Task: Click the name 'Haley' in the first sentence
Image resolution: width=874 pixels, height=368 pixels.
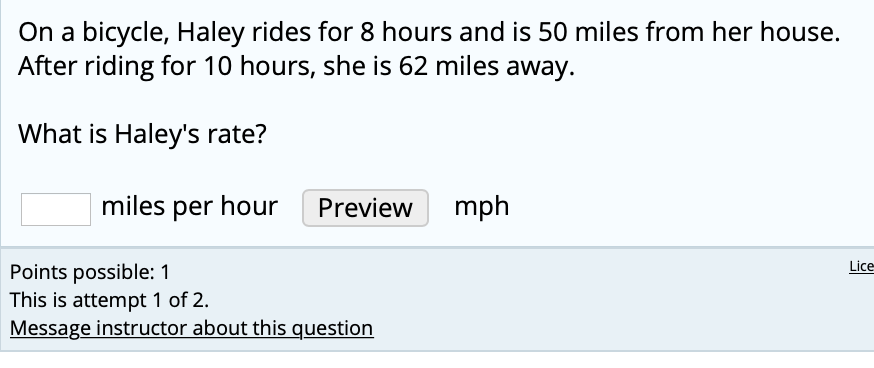Action: tap(211, 32)
